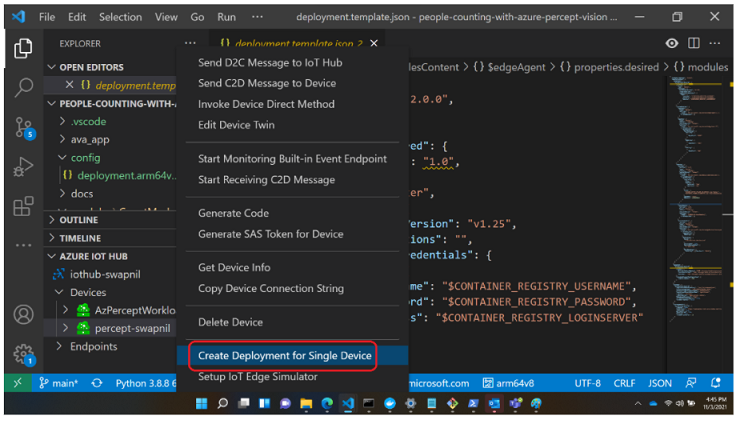The image size is (740, 424).
Task: Change JSON language mode in status bar
Action: pos(659,383)
